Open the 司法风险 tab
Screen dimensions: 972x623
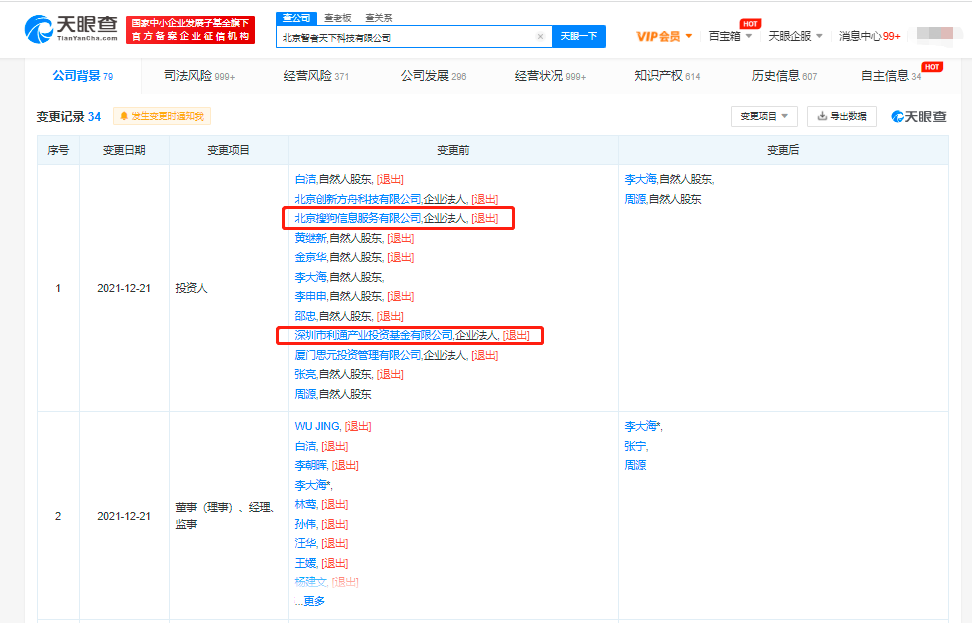point(199,76)
